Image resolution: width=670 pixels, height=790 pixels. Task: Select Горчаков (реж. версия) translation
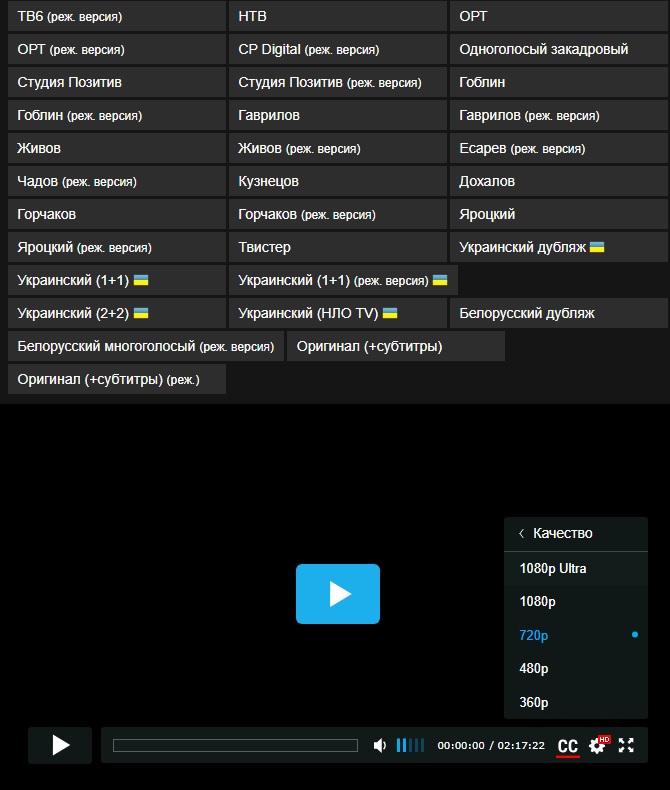point(338,214)
